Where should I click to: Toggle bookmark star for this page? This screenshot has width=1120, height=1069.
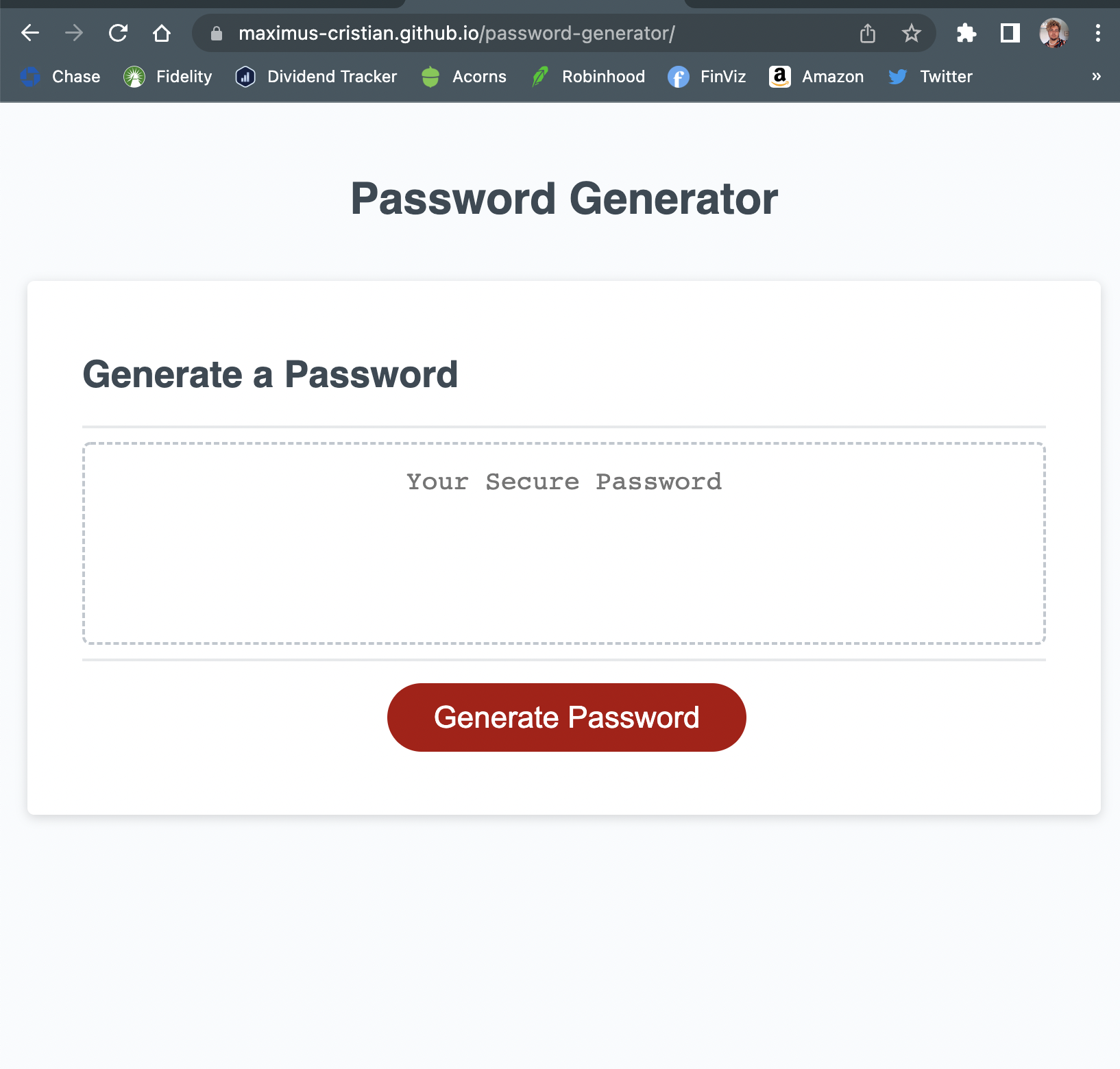point(911,32)
